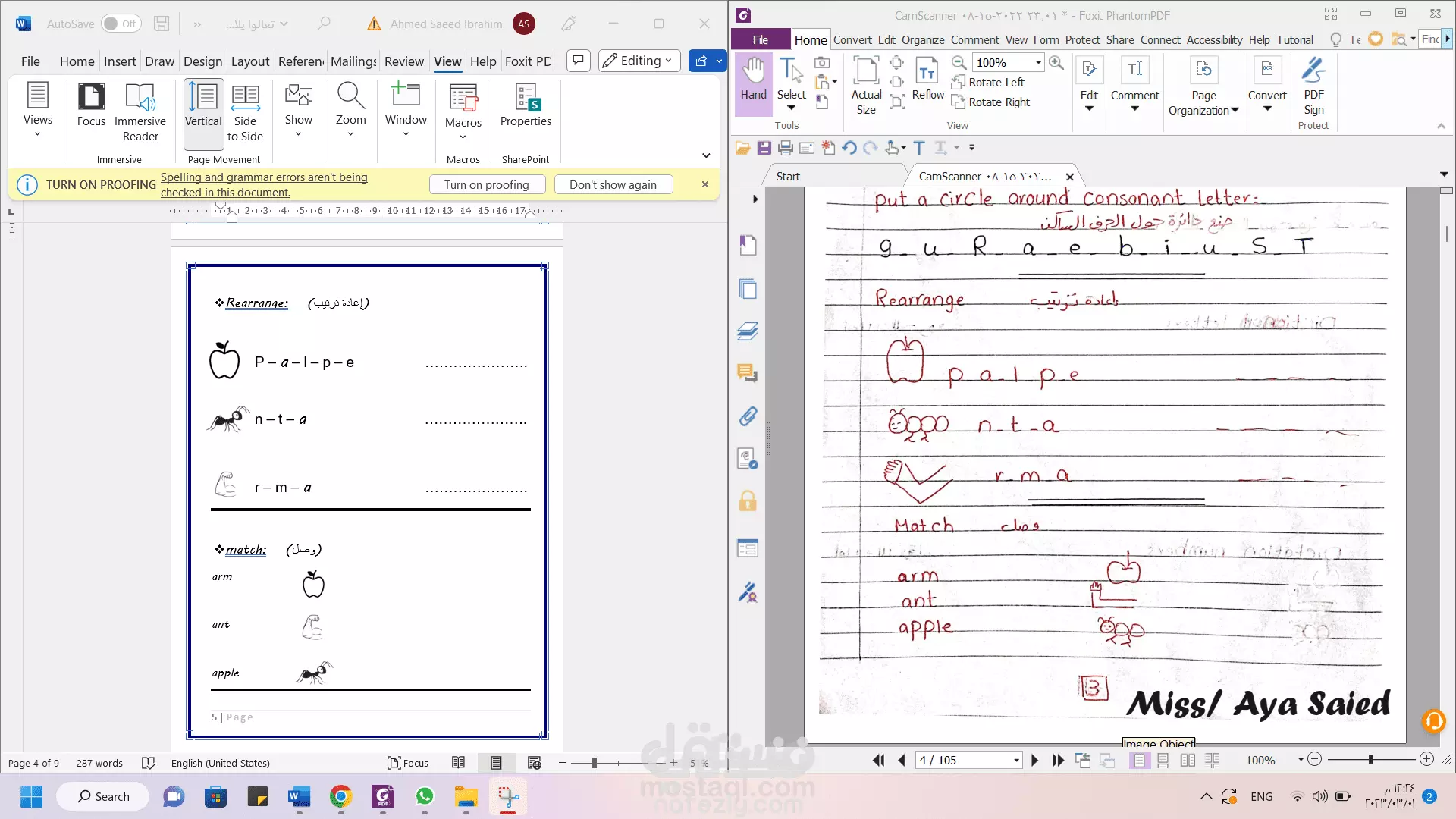Open the Layers panel in Foxit sidebar

click(x=748, y=331)
